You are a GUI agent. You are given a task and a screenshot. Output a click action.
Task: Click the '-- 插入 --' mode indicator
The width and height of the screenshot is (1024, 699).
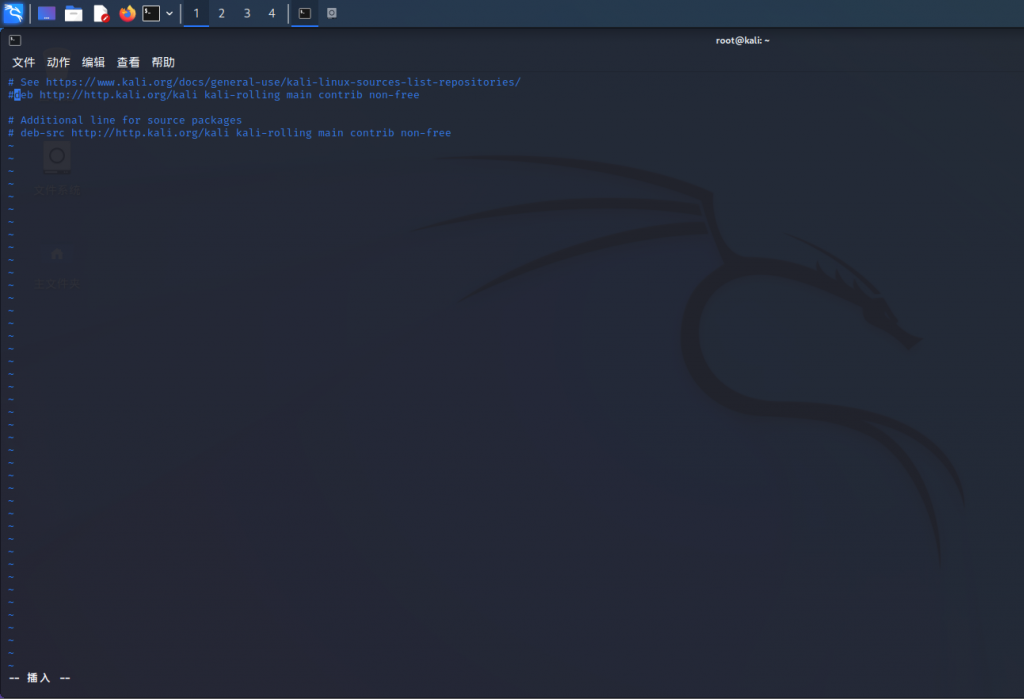click(39, 678)
